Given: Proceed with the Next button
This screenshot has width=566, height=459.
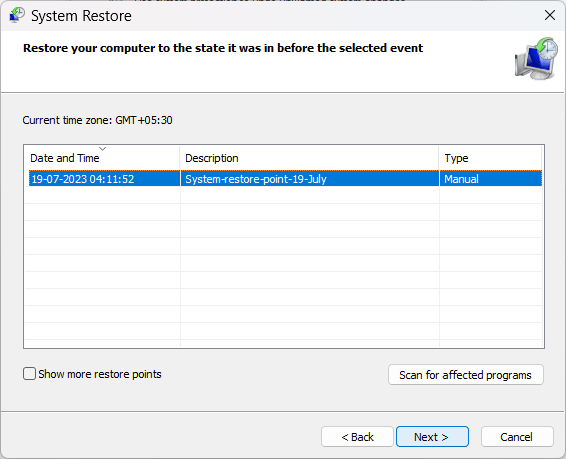Looking at the screenshot, I should click(x=432, y=437).
